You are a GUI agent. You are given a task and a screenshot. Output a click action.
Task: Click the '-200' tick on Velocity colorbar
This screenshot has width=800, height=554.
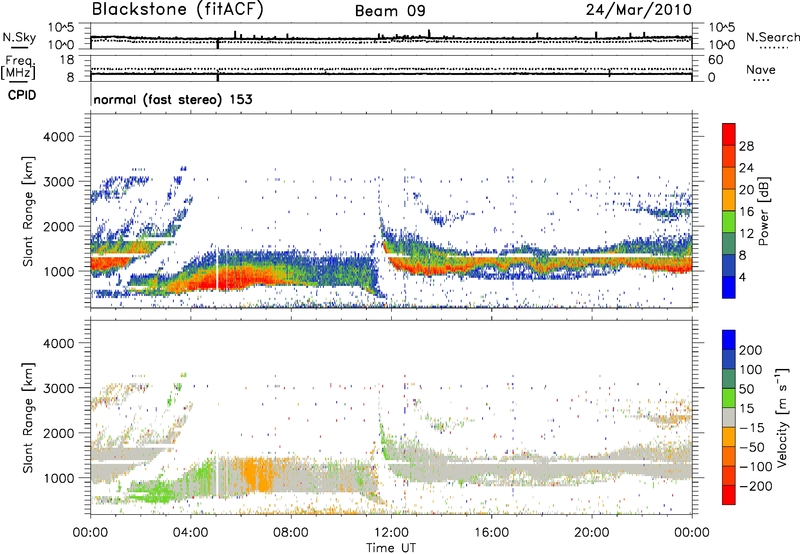point(754,486)
